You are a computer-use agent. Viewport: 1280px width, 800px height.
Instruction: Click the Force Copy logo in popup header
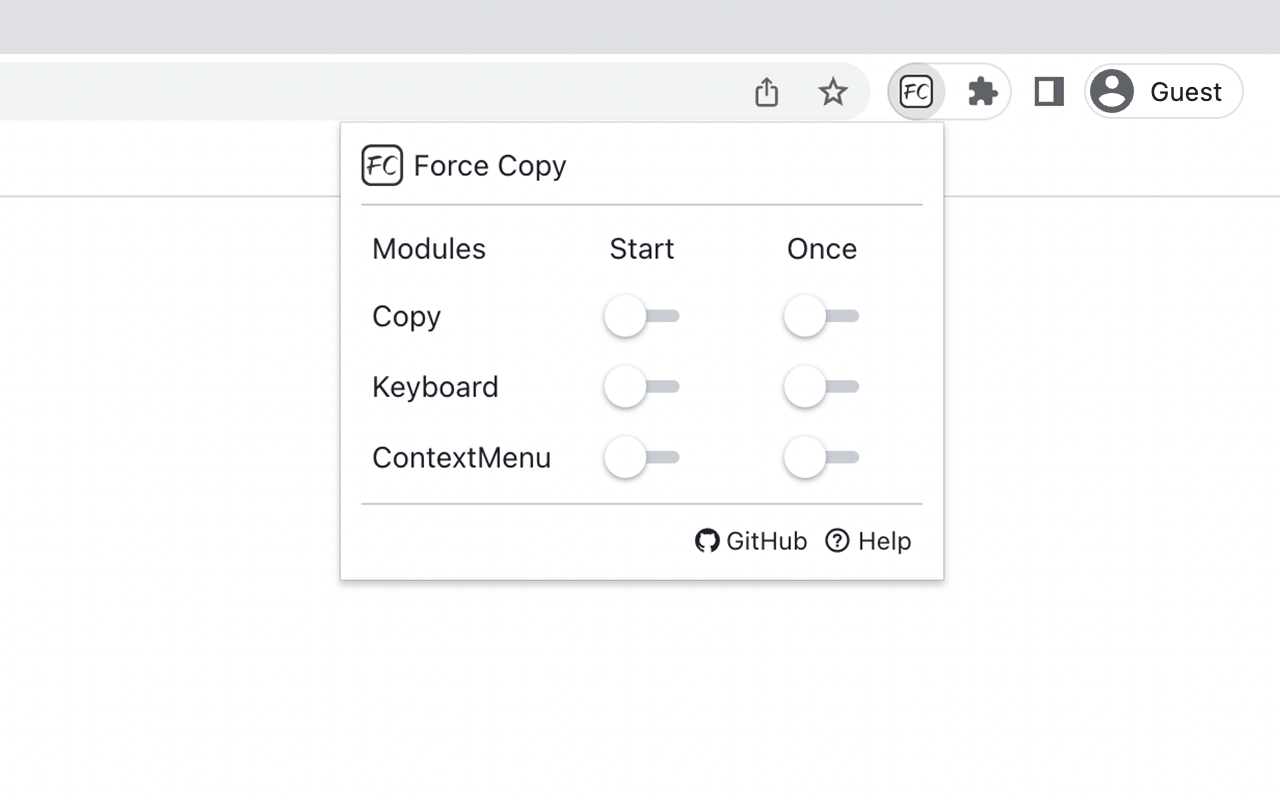click(382, 166)
